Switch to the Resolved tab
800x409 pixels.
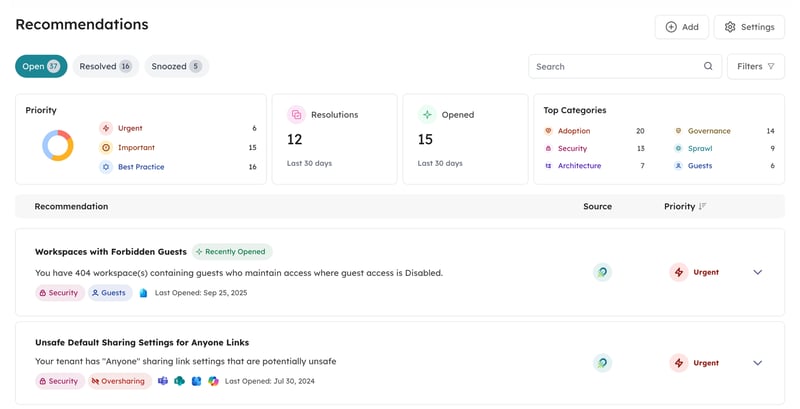105,67
